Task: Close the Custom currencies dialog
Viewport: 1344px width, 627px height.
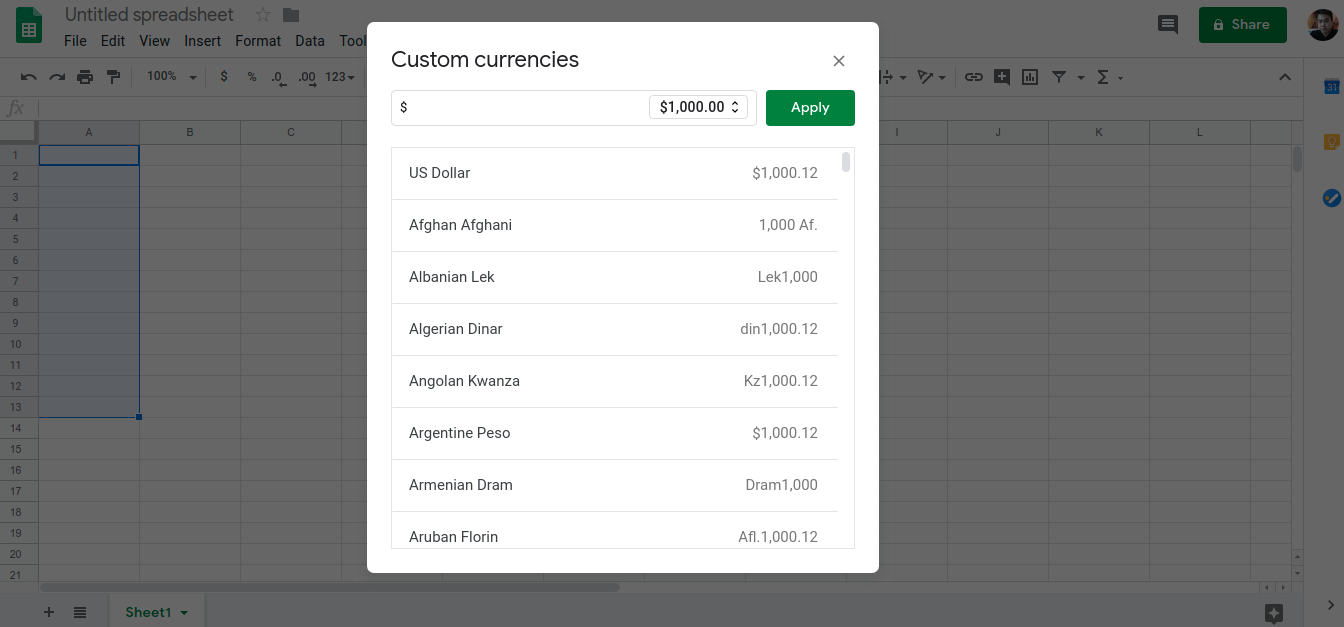Action: pos(839,61)
